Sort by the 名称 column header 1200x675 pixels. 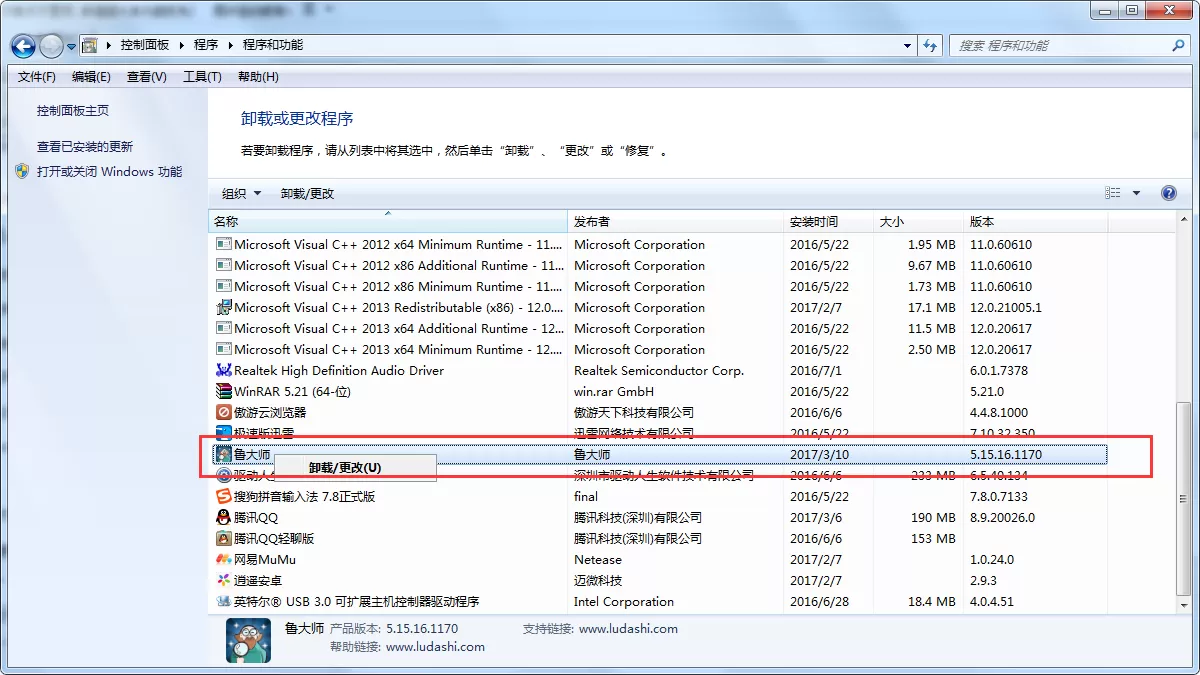(x=388, y=222)
